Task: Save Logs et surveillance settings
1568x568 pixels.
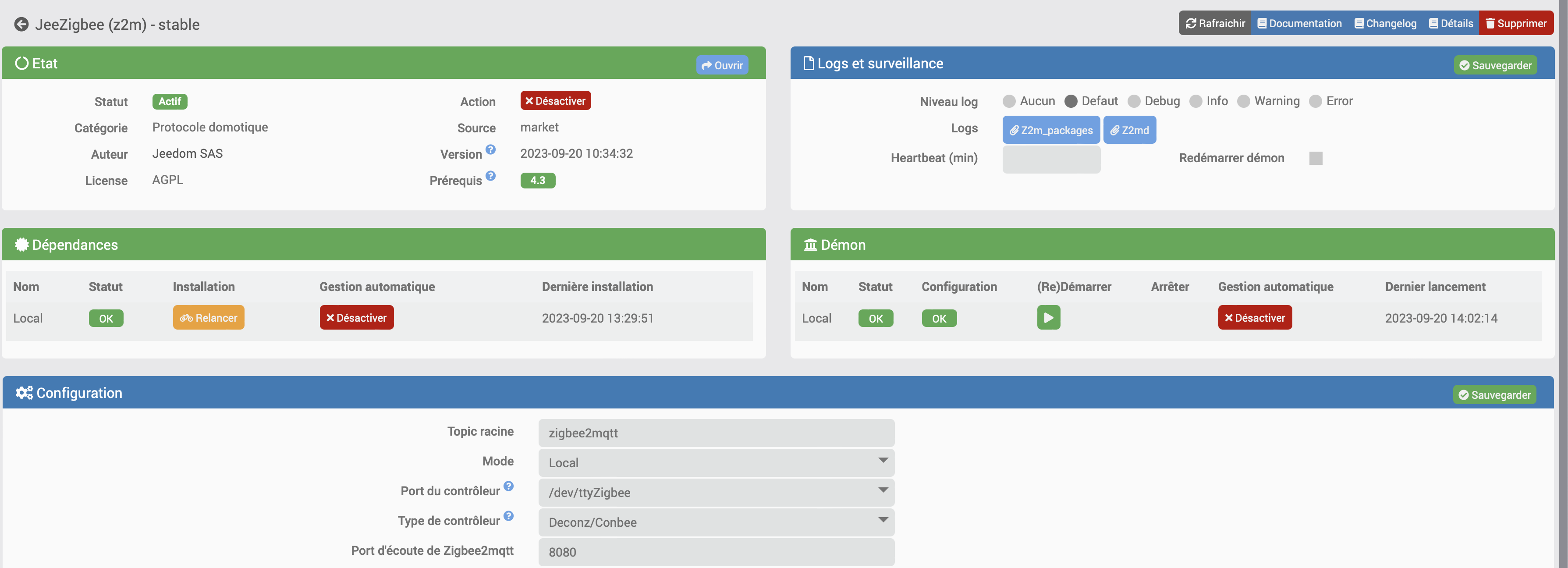Action: click(1495, 65)
